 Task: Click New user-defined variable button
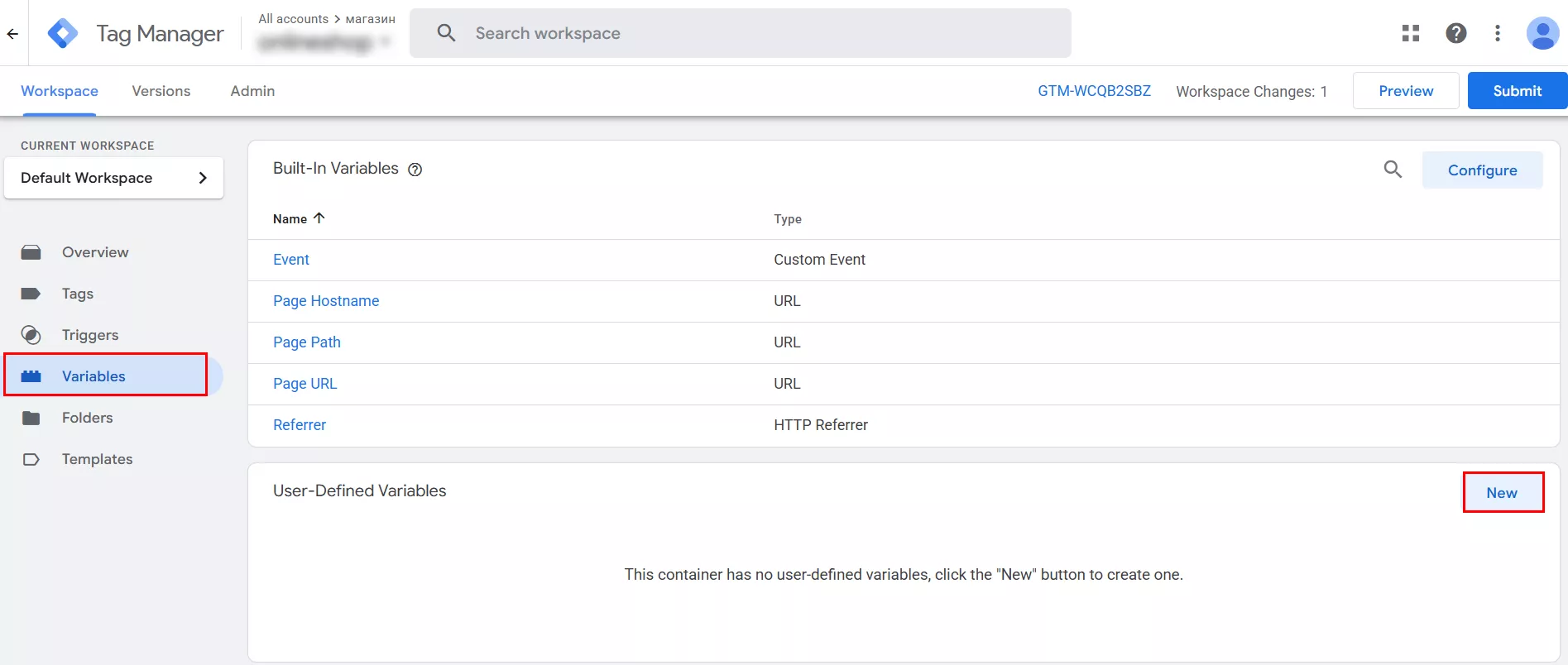(x=1502, y=493)
